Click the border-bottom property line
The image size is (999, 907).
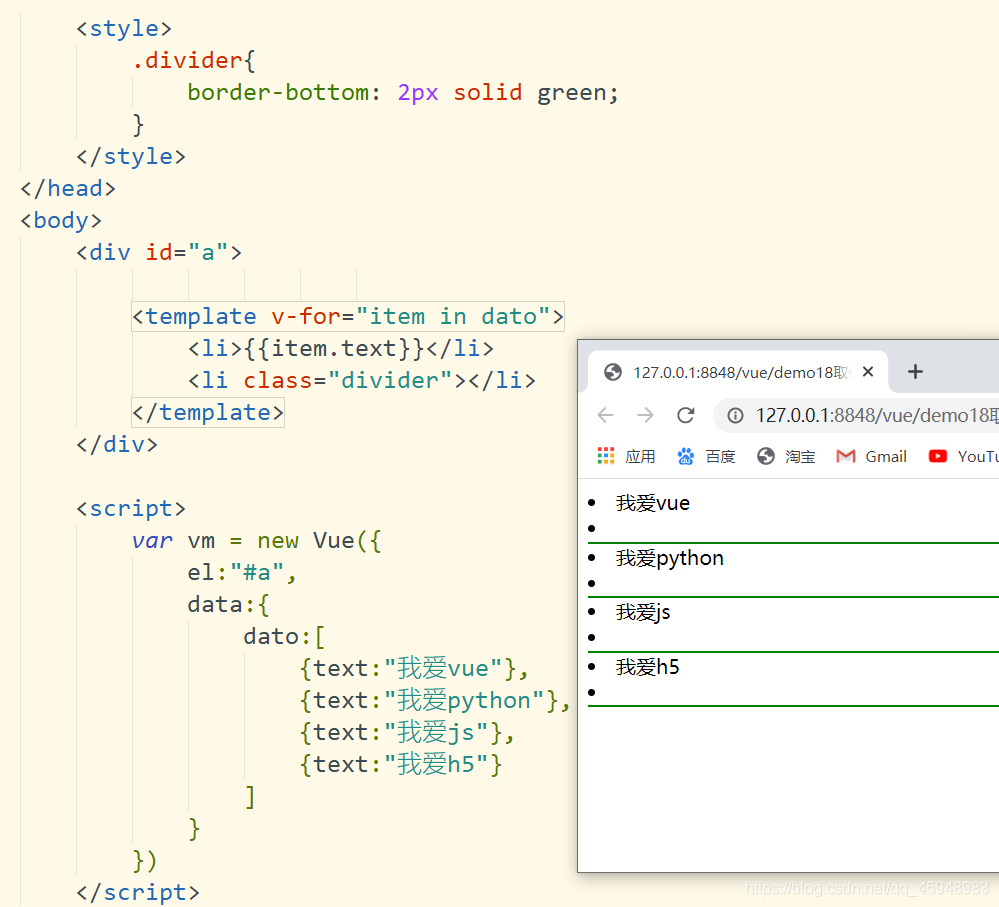pyautogui.click(x=403, y=93)
